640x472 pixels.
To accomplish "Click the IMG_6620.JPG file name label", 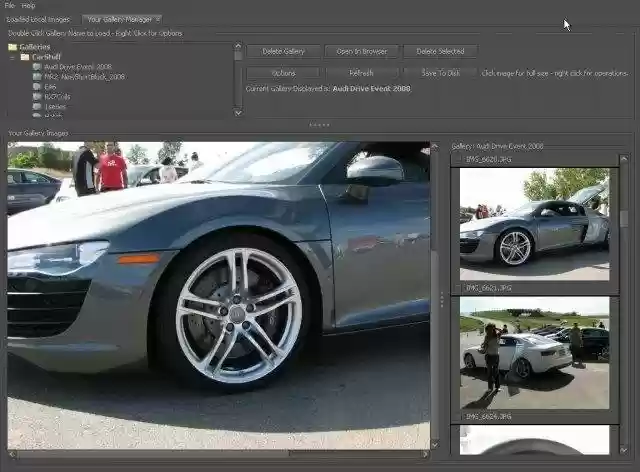I will pyautogui.click(x=489, y=159).
